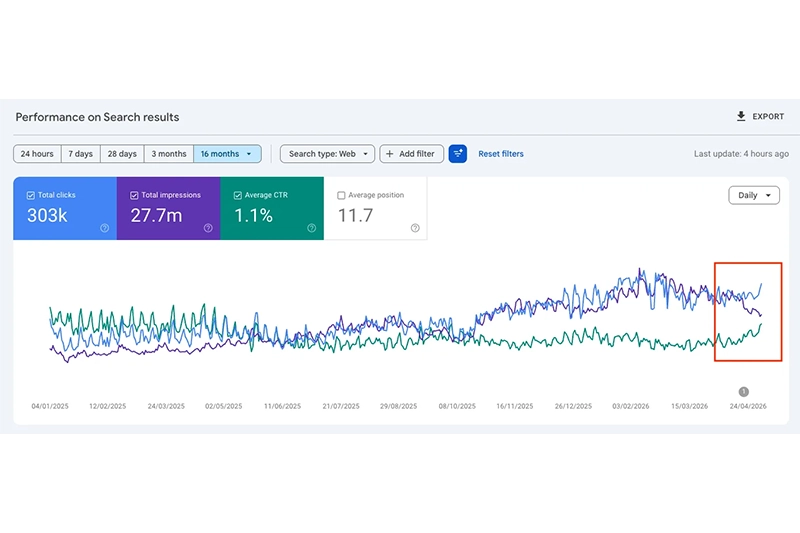800x533 pixels.
Task: Click the Reset filters link
Action: click(x=501, y=154)
